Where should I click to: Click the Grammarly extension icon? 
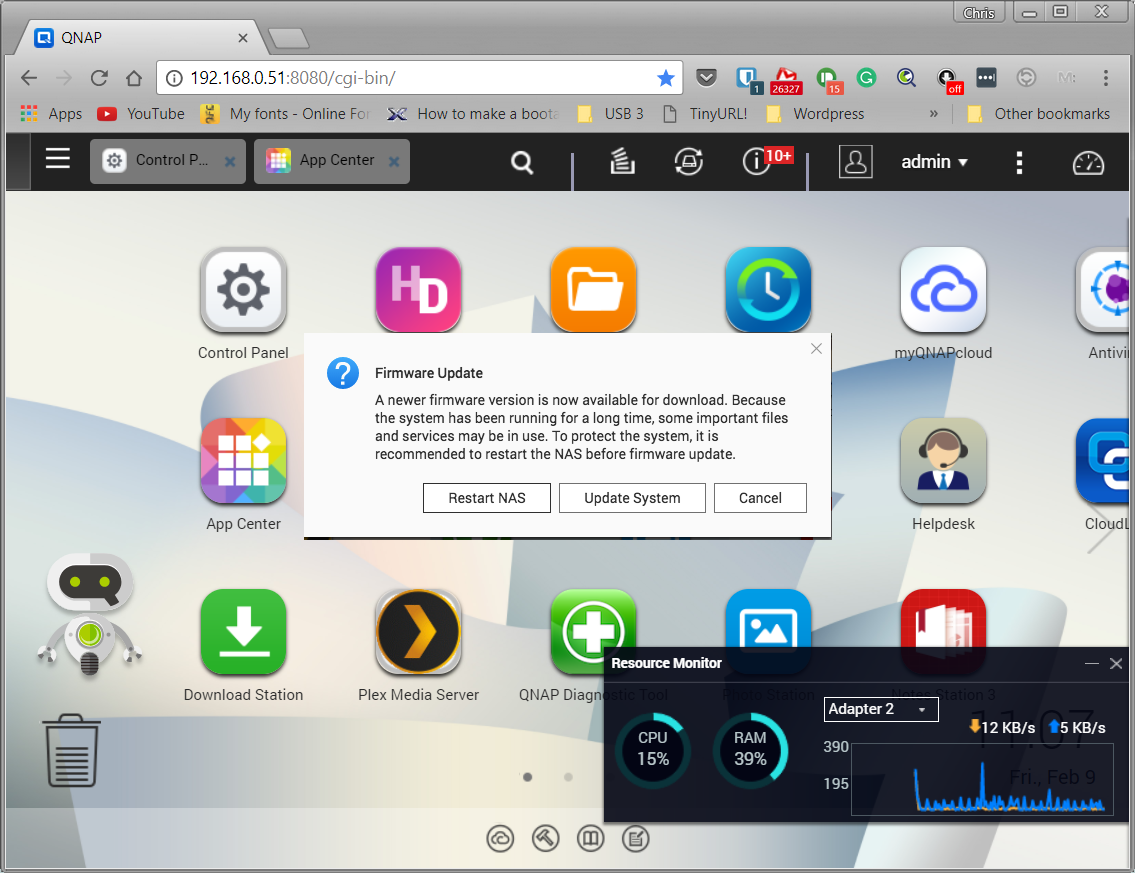coord(866,77)
